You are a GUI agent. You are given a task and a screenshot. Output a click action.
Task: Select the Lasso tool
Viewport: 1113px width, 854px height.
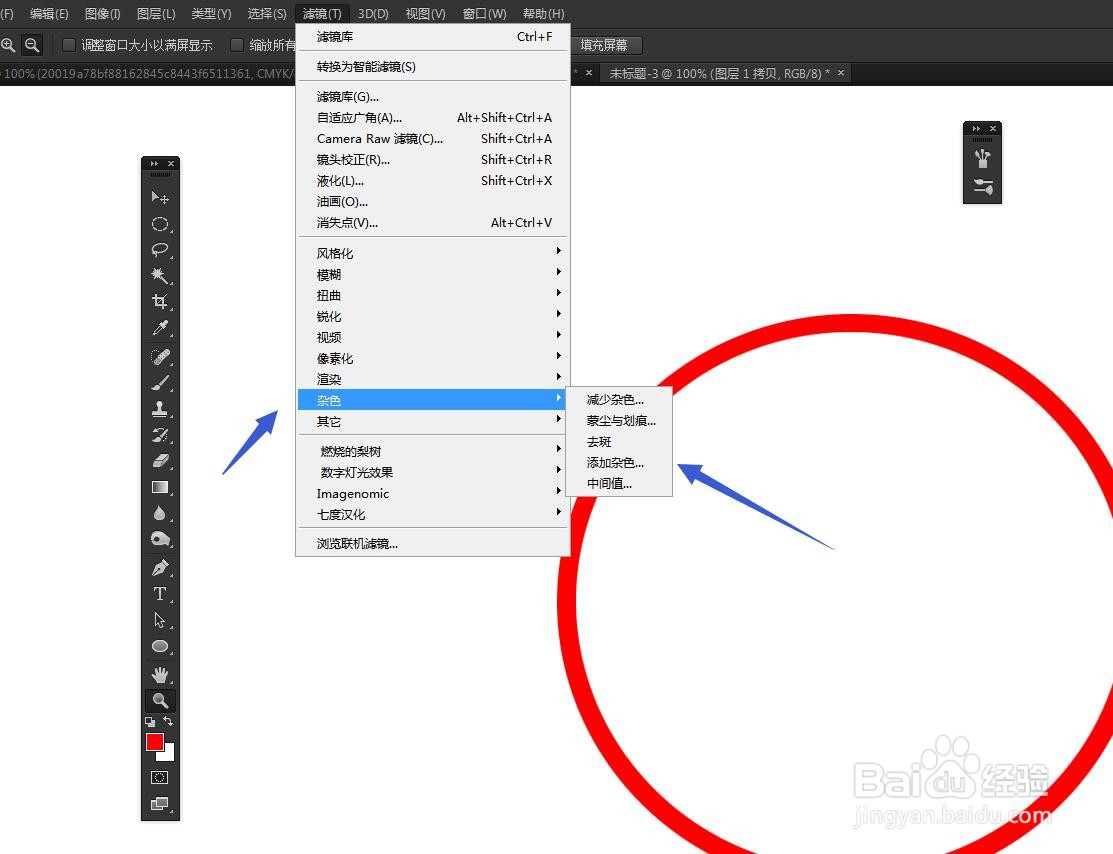click(x=160, y=250)
